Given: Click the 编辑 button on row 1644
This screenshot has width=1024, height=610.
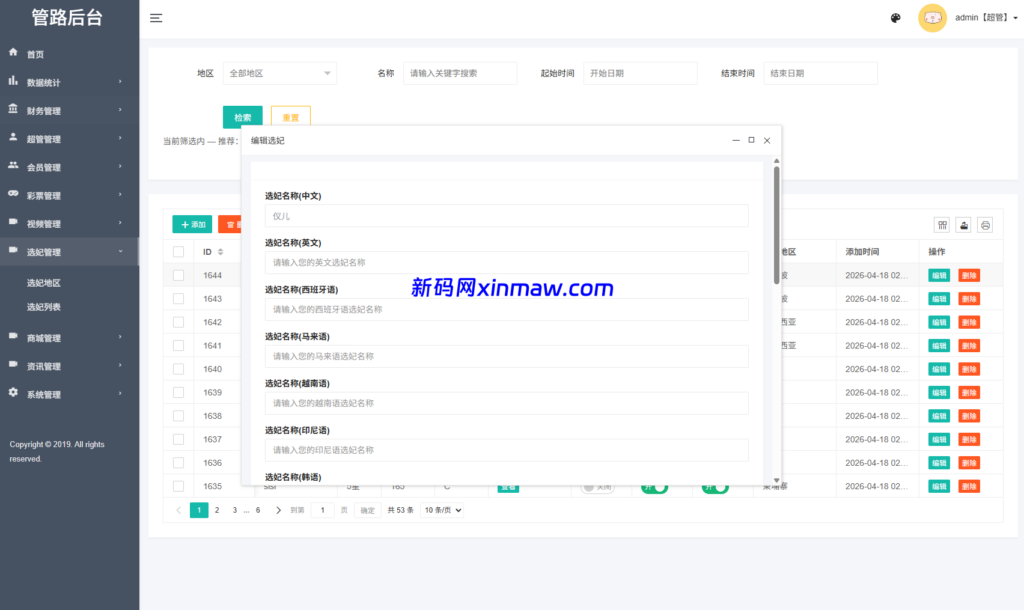Looking at the screenshot, I should pyautogui.click(x=939, y=274).
